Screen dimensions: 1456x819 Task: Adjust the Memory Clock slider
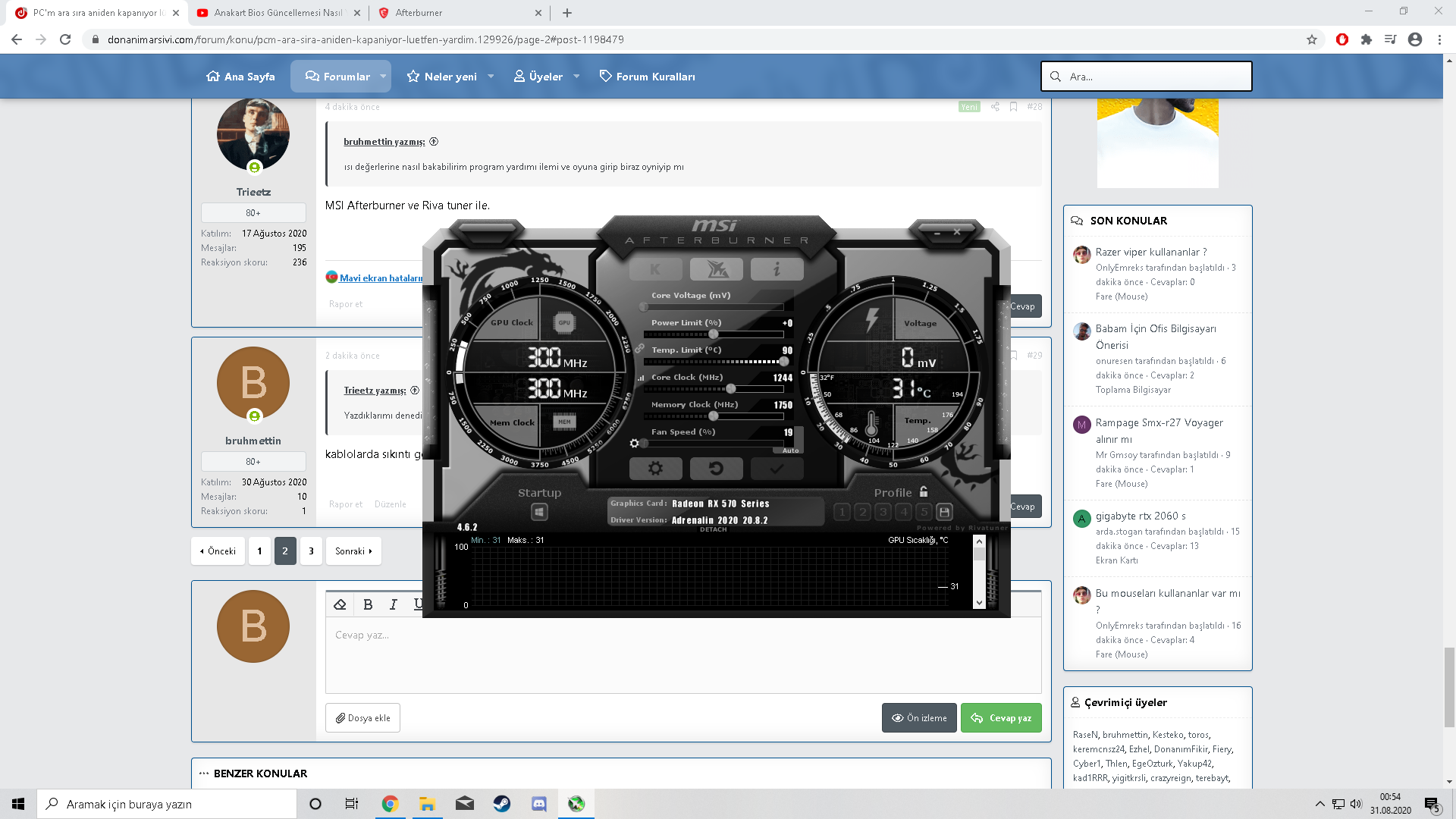(x=714, y=416)
